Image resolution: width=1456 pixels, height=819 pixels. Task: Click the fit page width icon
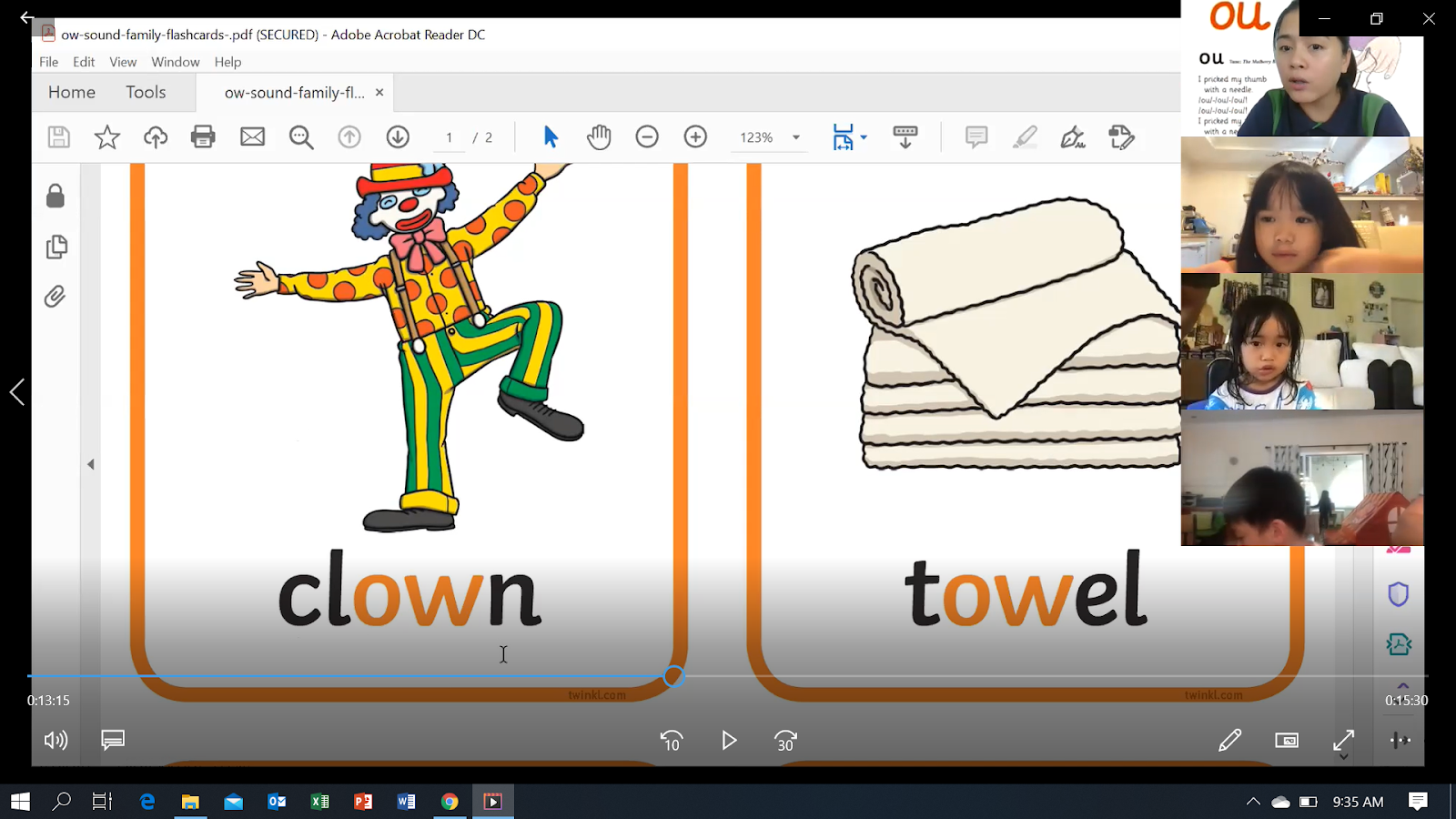click(844, 137)
